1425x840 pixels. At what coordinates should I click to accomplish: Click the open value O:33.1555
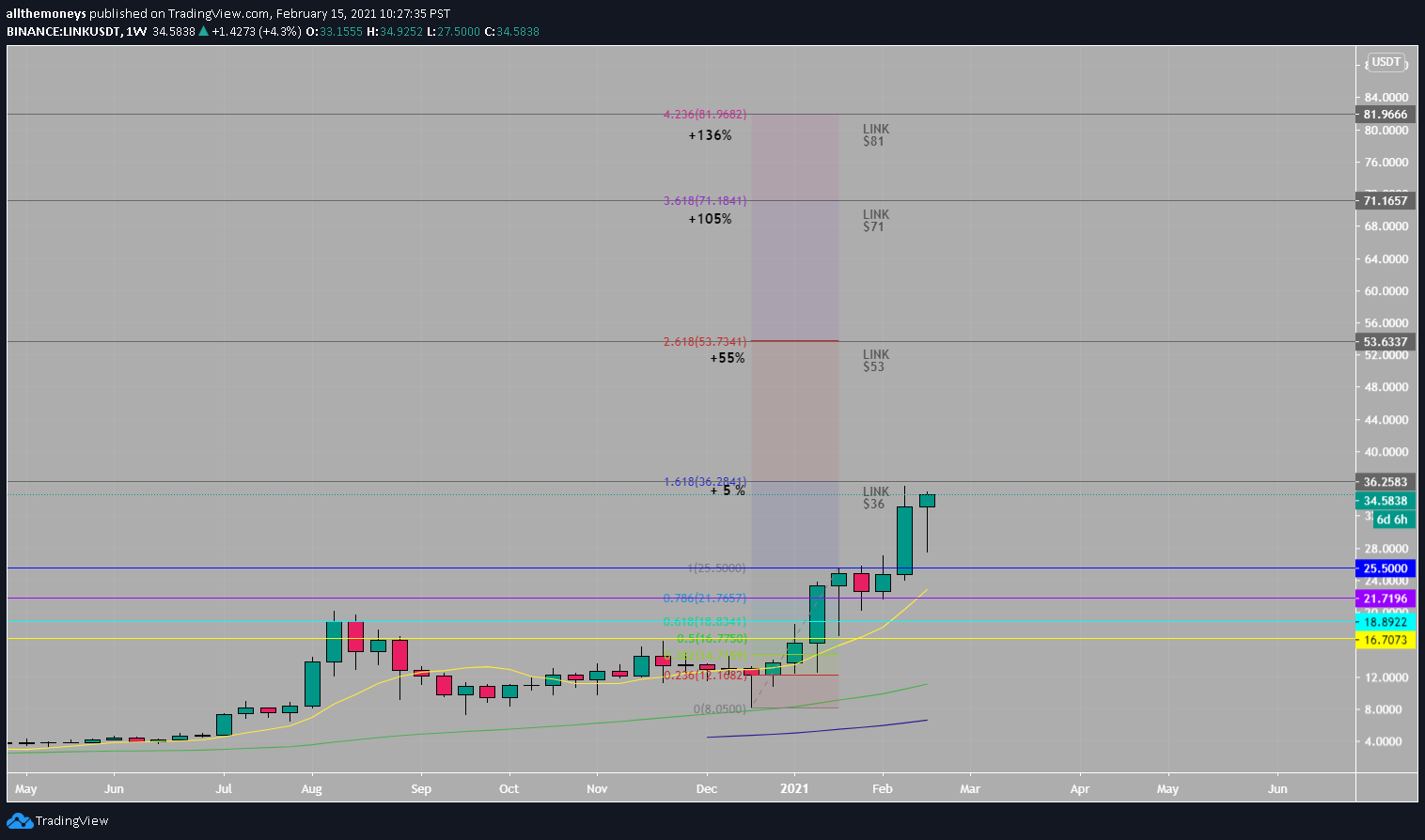tap(334, 31)
